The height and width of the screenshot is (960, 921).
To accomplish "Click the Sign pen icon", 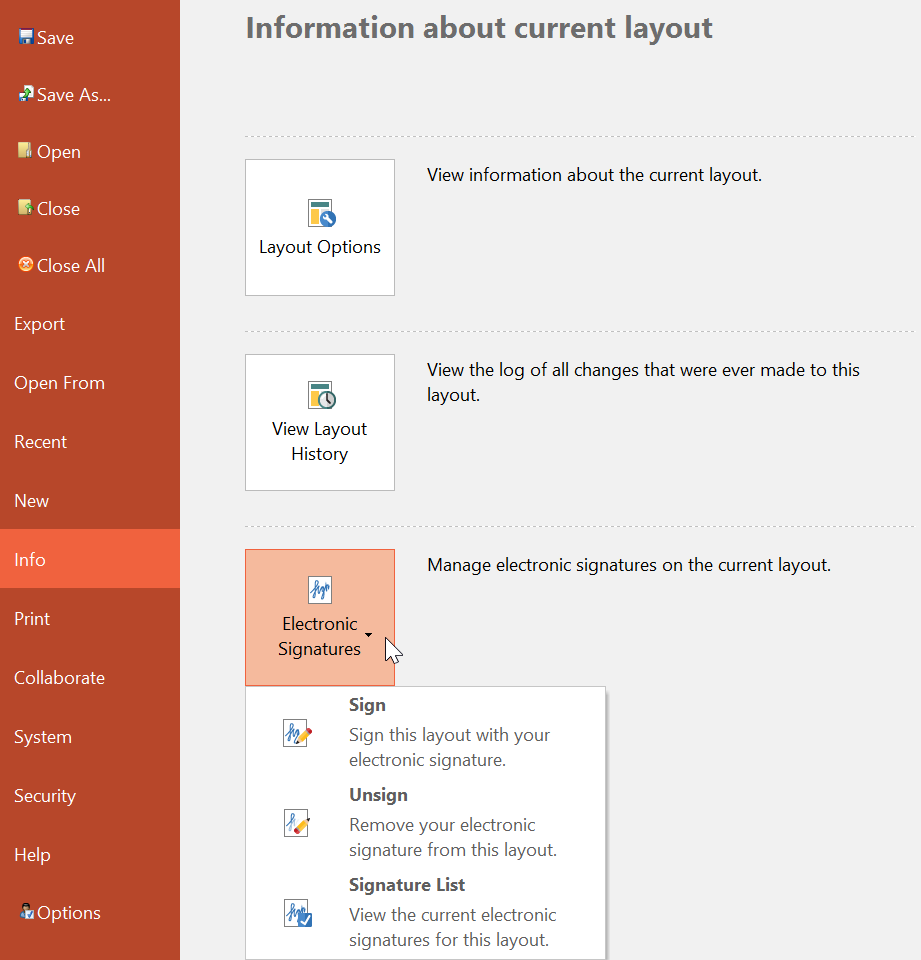I will tap(298, 733).
